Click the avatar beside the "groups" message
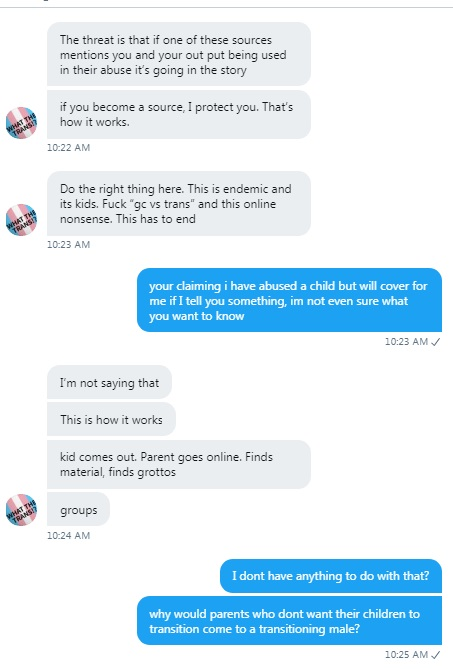The image size is (453, 669). pos(21,510)
